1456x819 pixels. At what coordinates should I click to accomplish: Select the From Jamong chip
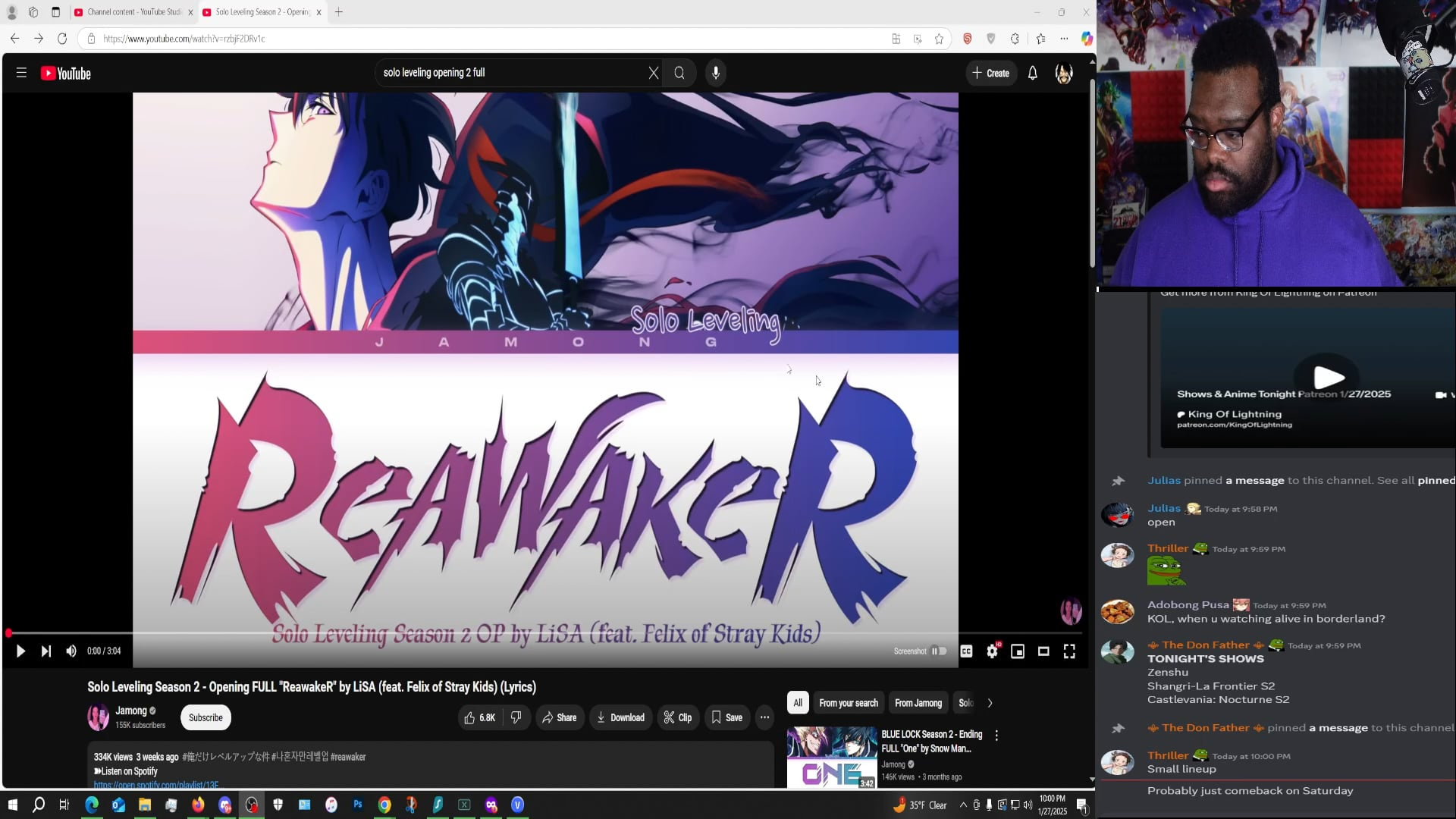click(x=918, y=703)
